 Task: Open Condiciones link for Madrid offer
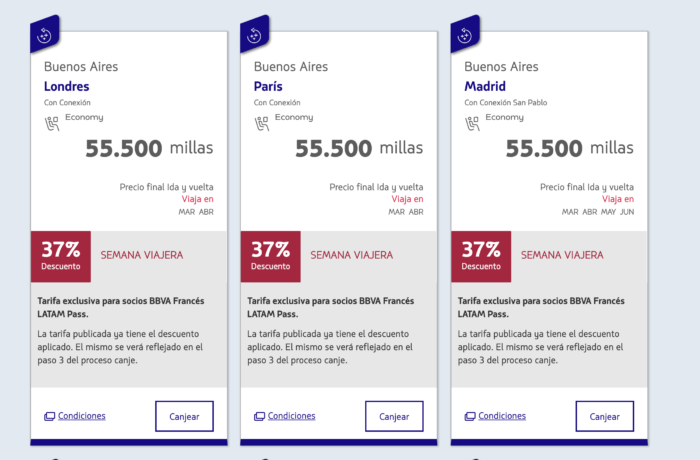[x=501, y=416]
